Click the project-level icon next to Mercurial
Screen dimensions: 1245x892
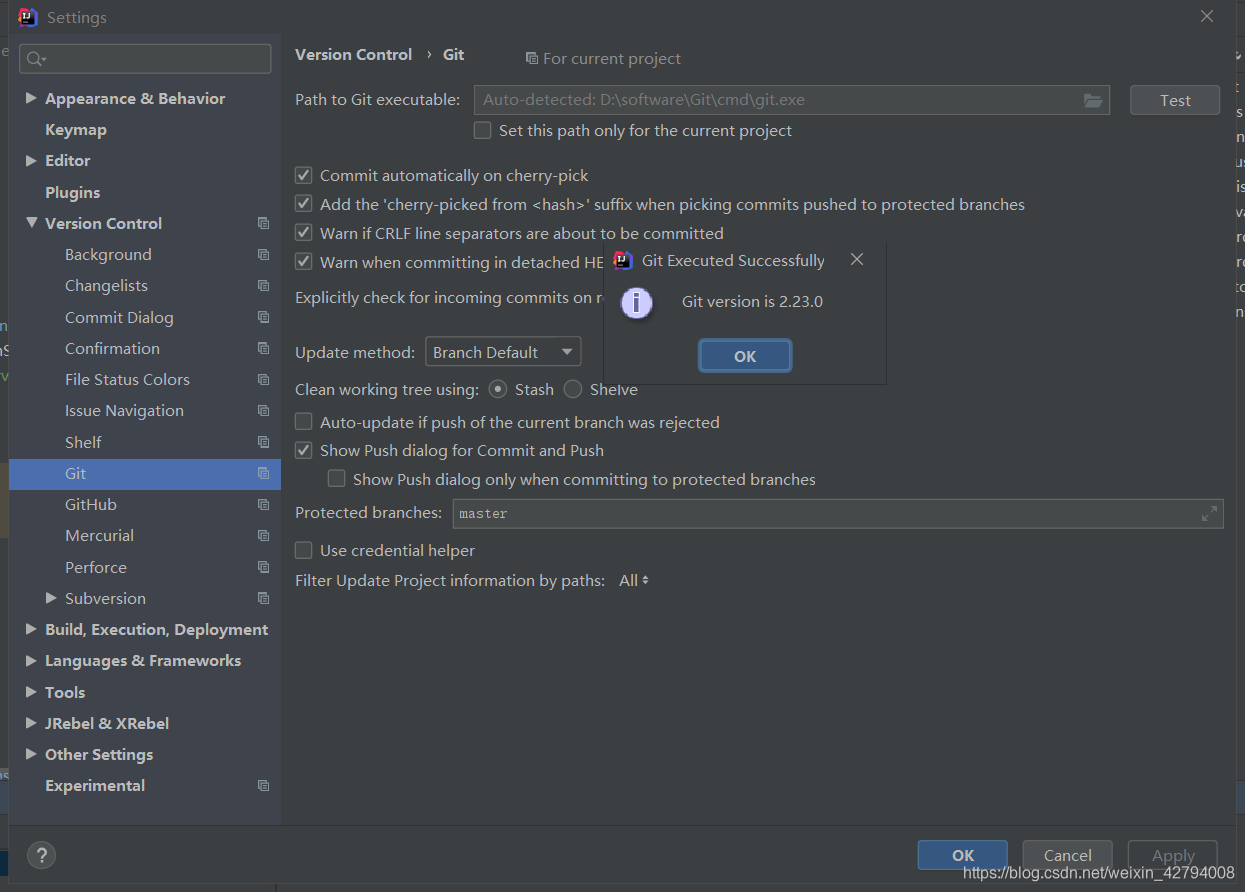tap(263, 535)
